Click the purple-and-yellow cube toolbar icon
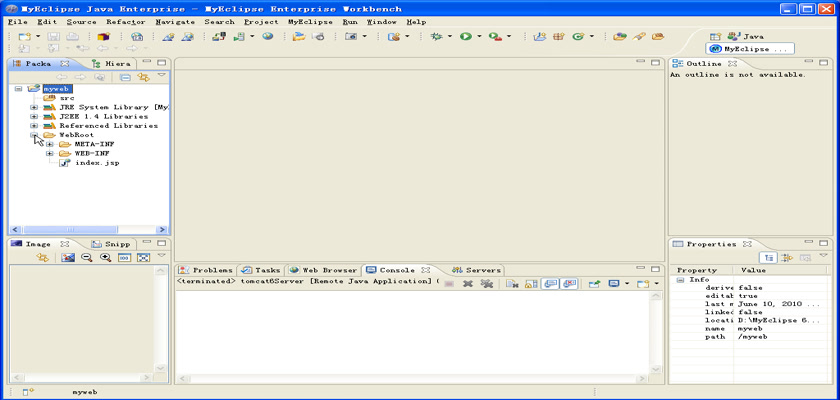 [103, 36]
